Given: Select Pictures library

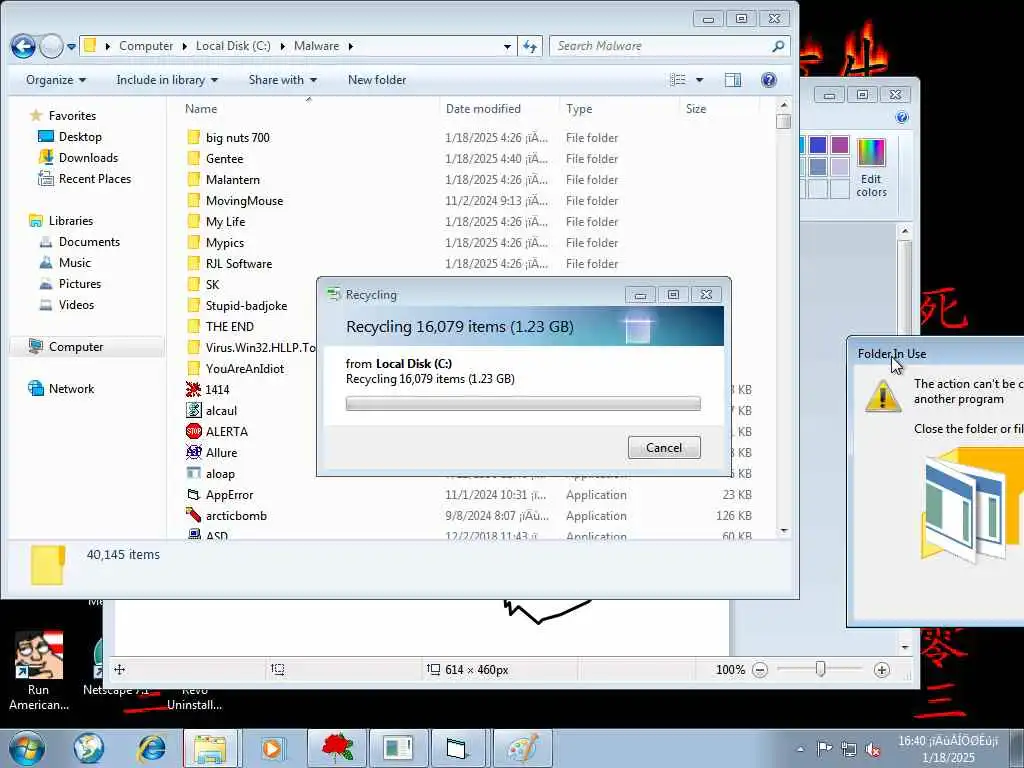Looking at the screenshot, I should 70,283.
